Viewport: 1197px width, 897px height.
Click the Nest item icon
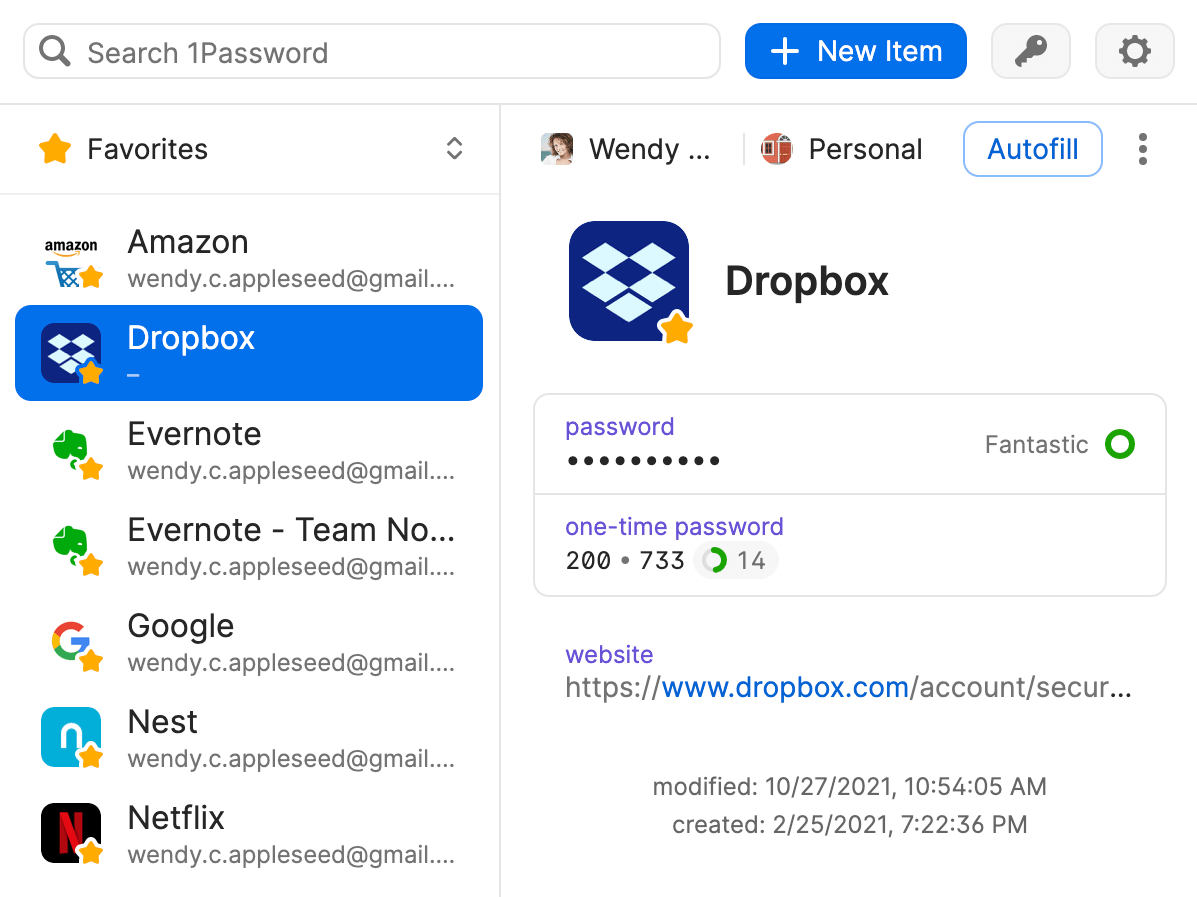point(71,737)
